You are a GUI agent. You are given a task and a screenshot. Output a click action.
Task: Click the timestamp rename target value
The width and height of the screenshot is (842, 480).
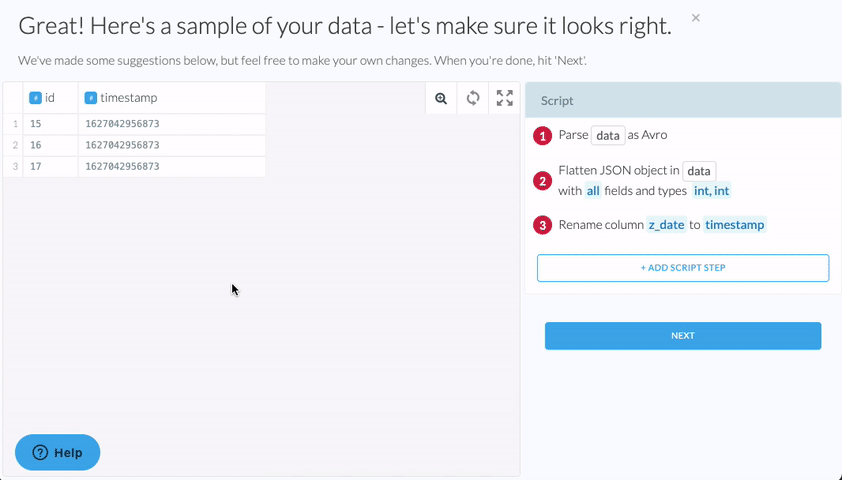coord(735,225)
